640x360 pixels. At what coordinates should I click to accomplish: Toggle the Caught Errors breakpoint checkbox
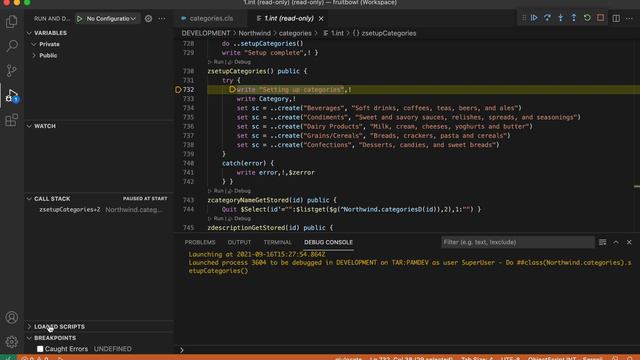[x=40, y=349]
